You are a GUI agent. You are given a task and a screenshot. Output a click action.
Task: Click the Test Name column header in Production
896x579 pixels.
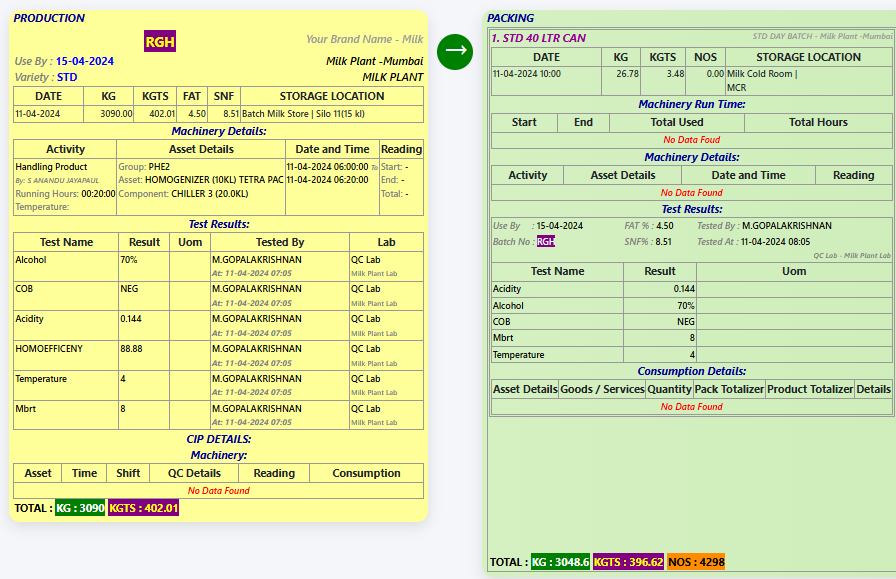coord(66,242)
